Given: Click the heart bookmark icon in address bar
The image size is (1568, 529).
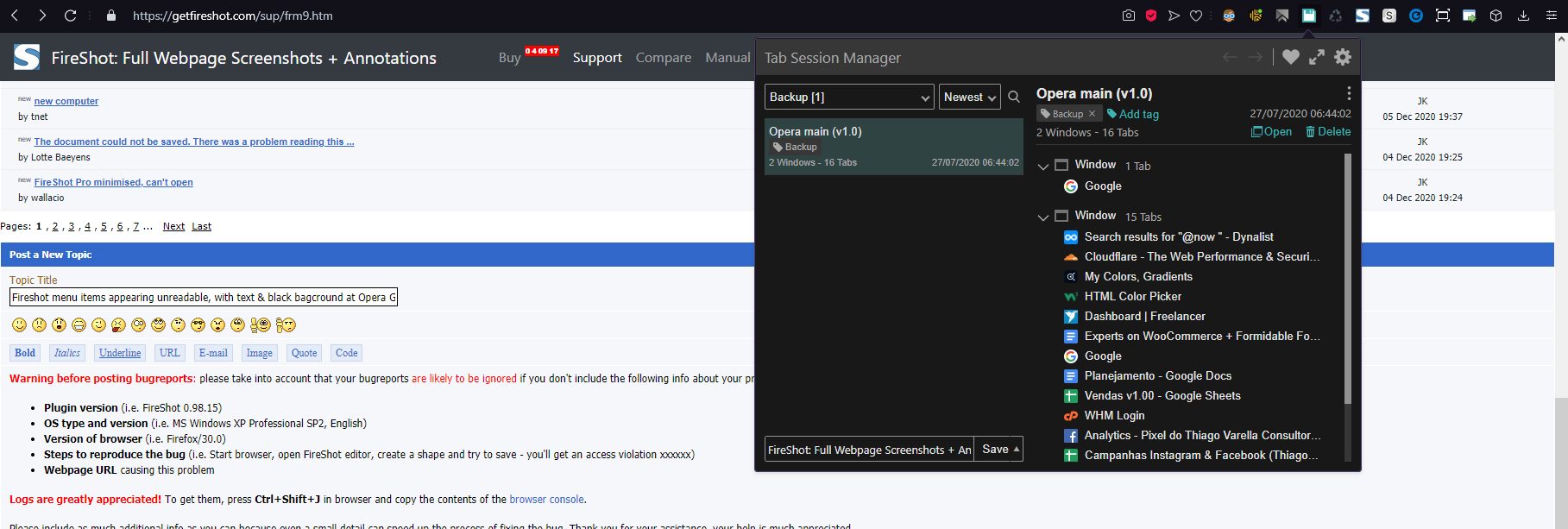Looking at the screenshot, I should click(x=1196, y=16).
